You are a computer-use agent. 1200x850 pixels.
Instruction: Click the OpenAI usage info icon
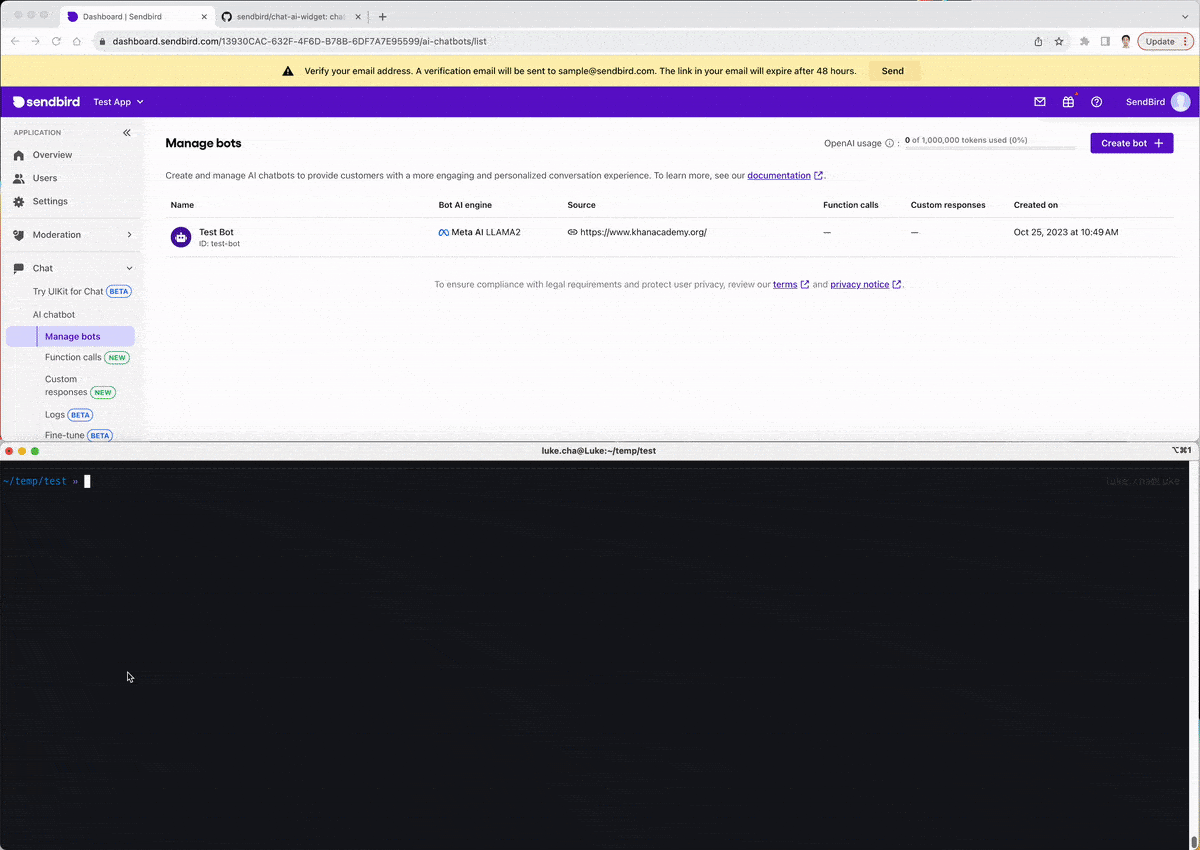(890, 143)
